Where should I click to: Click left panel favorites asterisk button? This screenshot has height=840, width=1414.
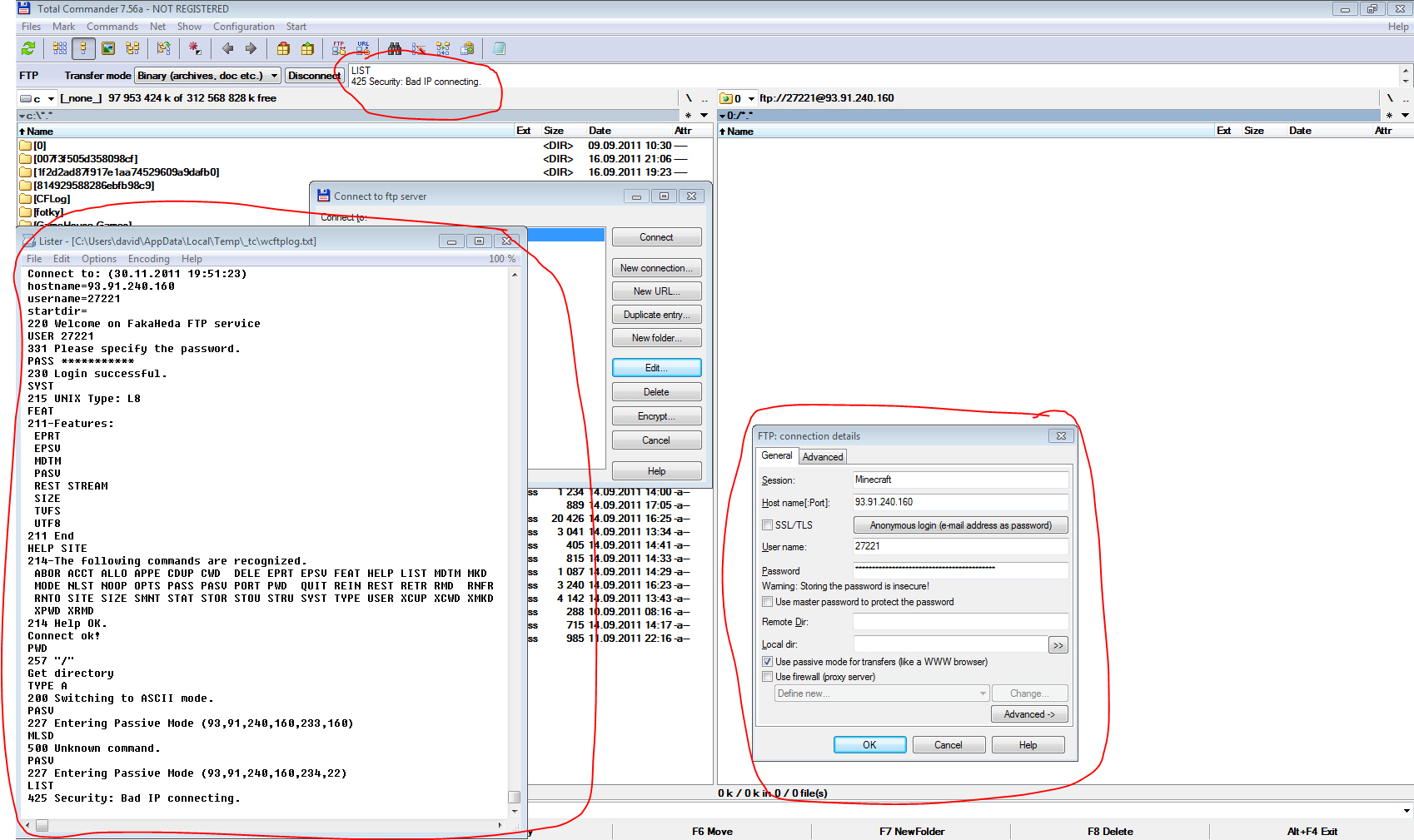tap(688, 116)
